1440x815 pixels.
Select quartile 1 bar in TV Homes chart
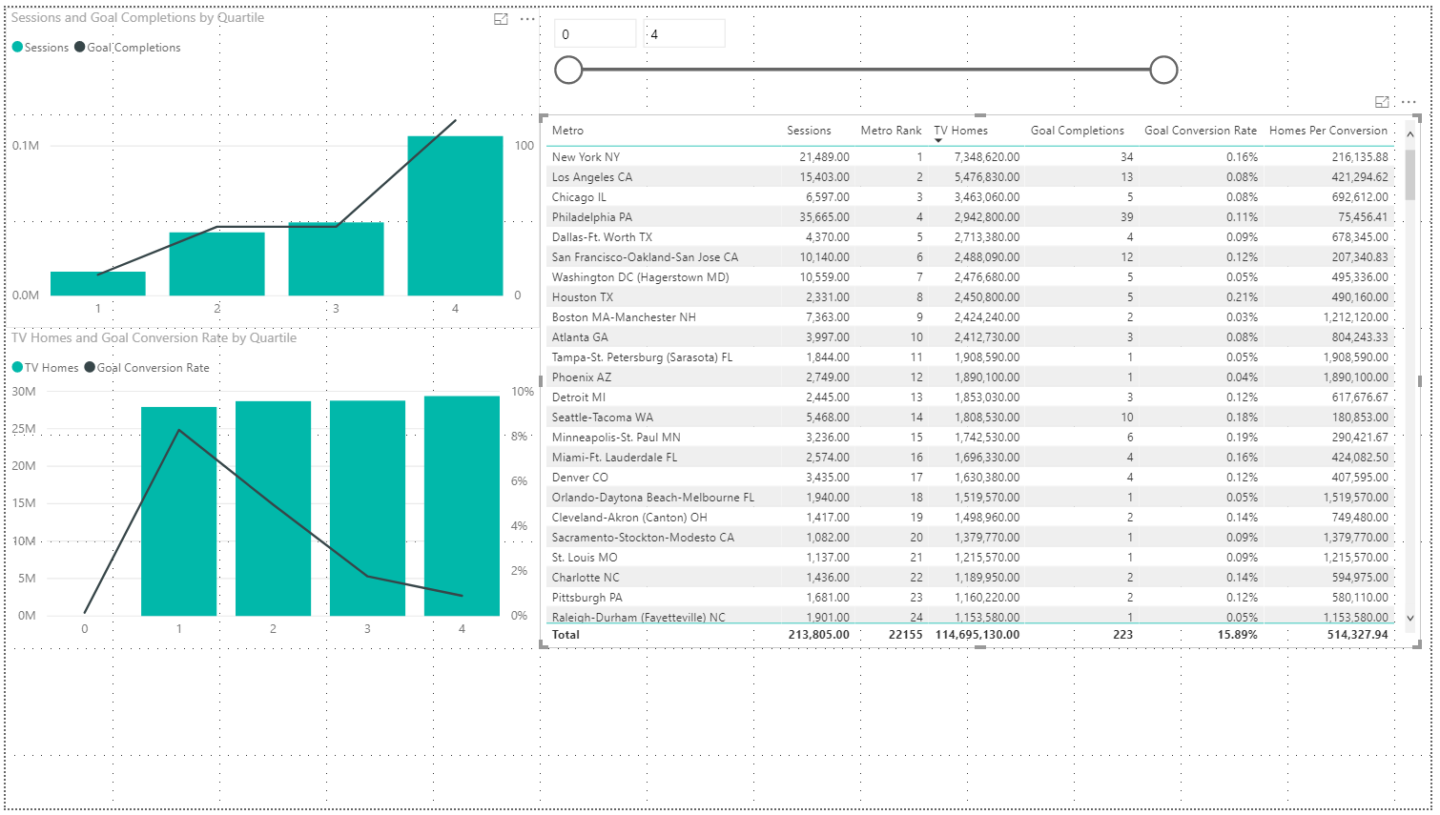point(179,510)
